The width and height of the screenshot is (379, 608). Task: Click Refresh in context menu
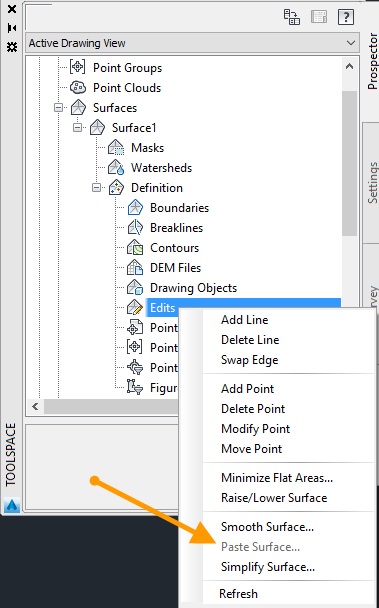[x=238, y=594]
